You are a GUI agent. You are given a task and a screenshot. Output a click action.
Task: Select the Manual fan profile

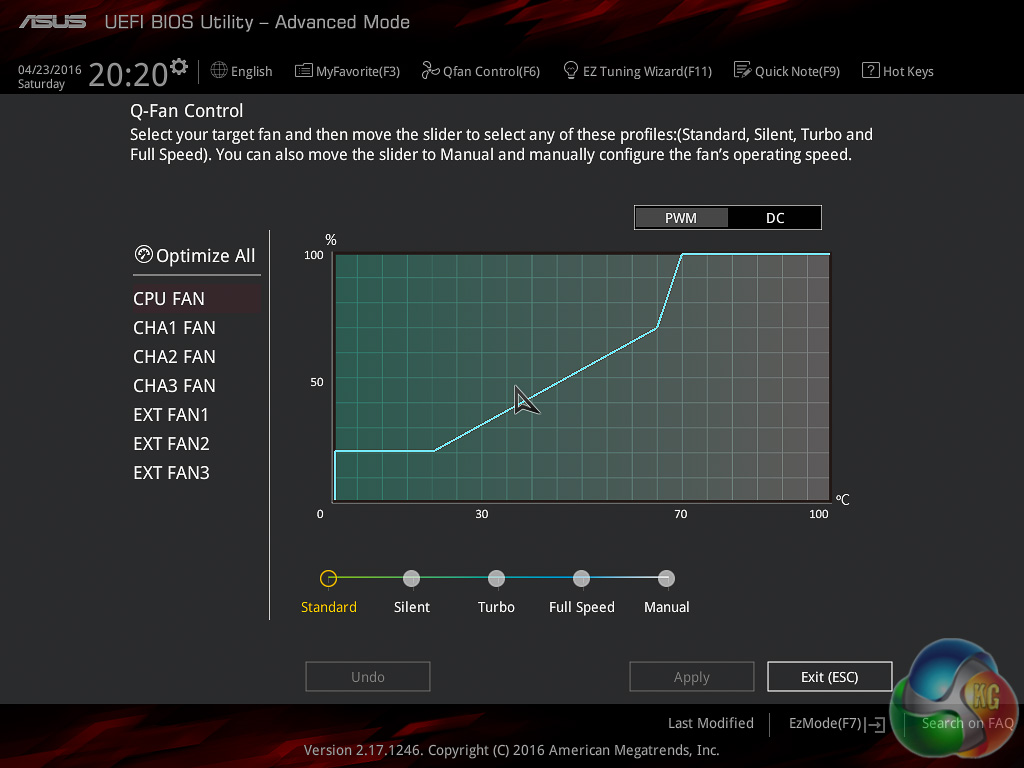(x=666, y=579)
